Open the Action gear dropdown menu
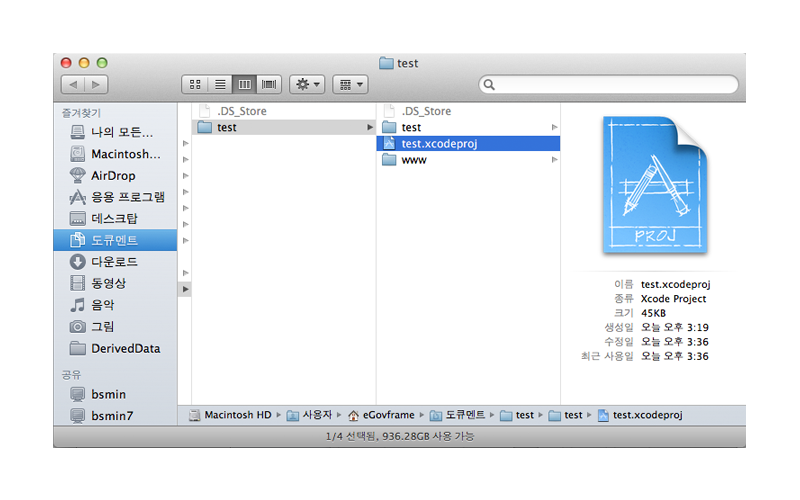The image size is (800, 500). (306, 85)
